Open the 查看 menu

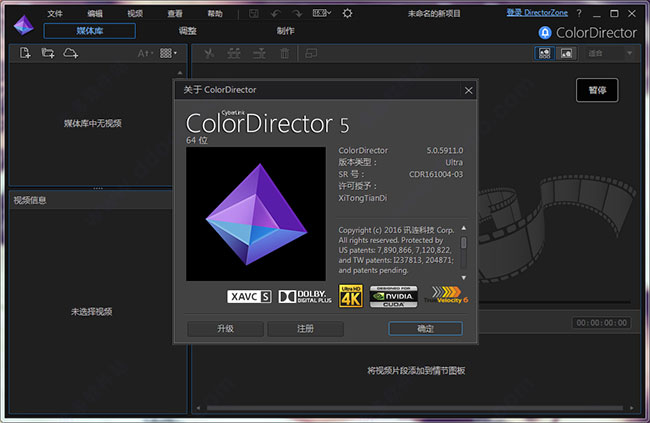tap(175, 14)
